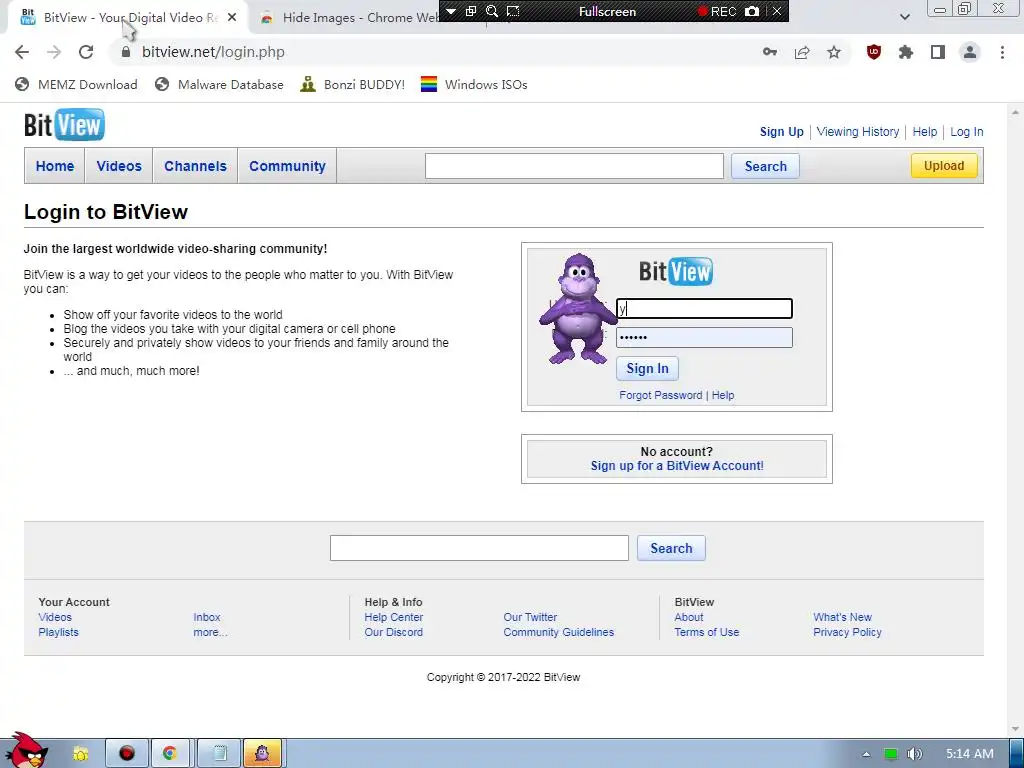Go to the Videos nav tab
Viewport: 1024px width, 768px height.
[x=119, y=166]
